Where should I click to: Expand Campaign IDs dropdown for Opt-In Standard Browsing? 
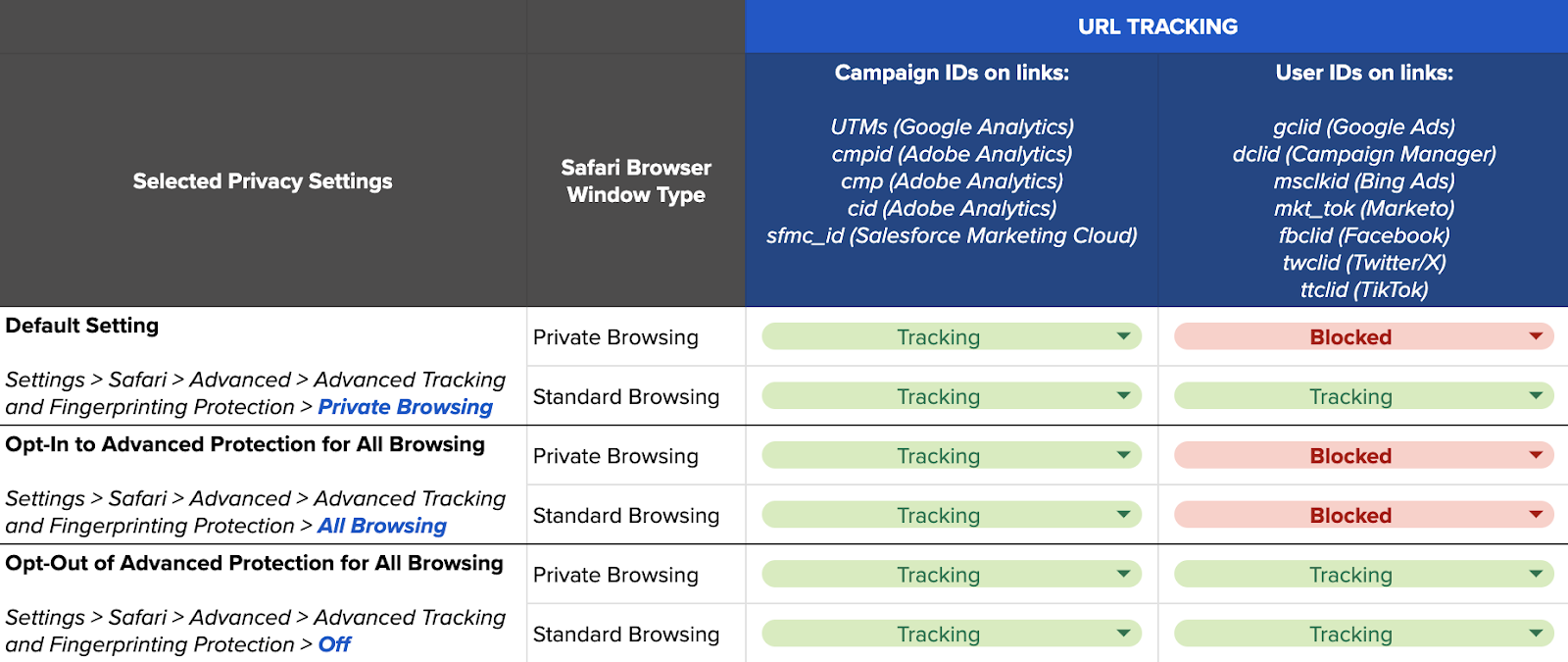(x=952, y=515)
